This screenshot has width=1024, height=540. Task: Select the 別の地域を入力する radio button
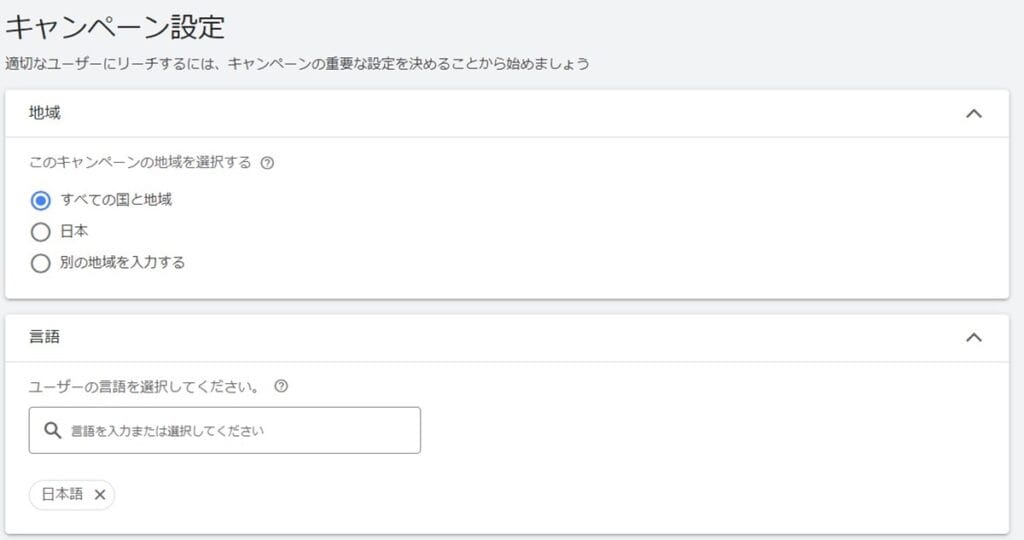40,263
